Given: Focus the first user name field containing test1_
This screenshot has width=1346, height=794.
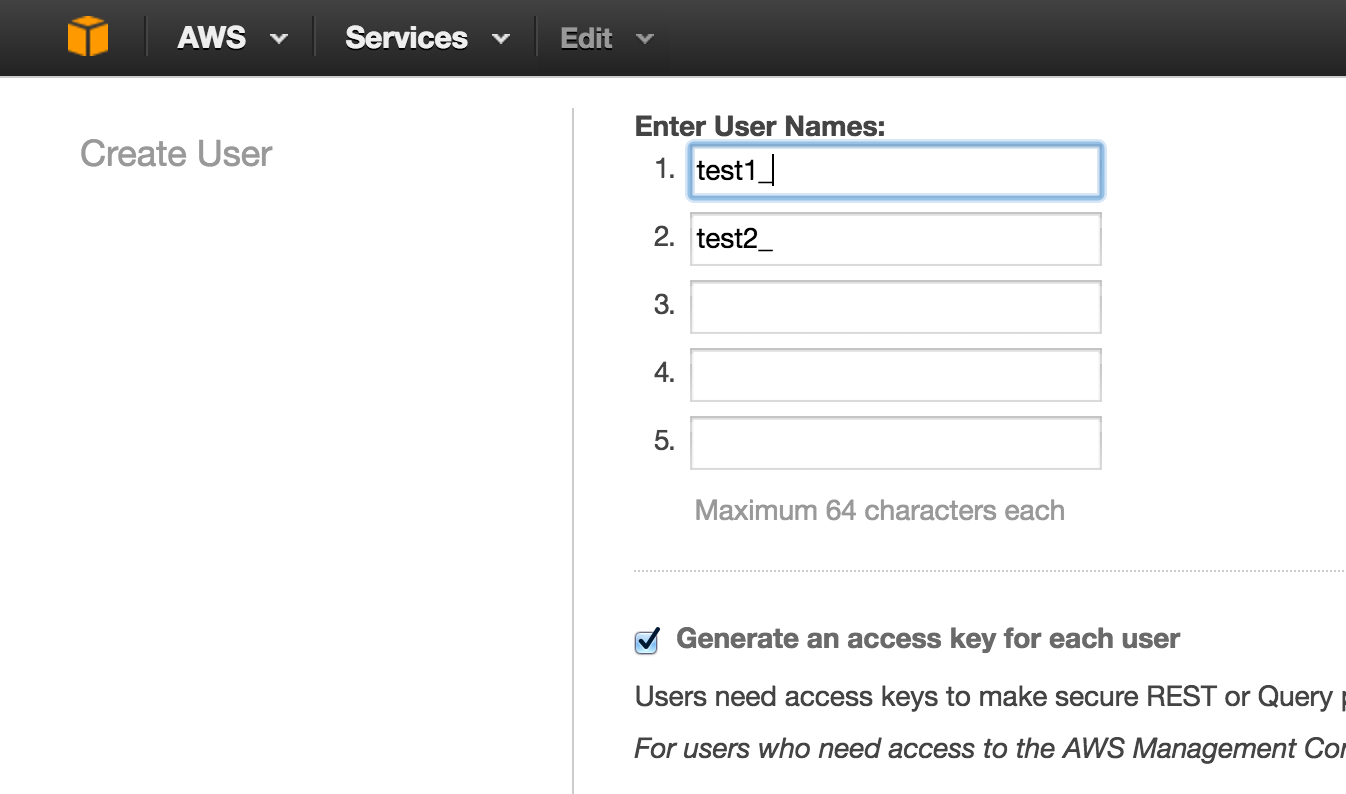Looking at the screenshot, I should 896,171.
